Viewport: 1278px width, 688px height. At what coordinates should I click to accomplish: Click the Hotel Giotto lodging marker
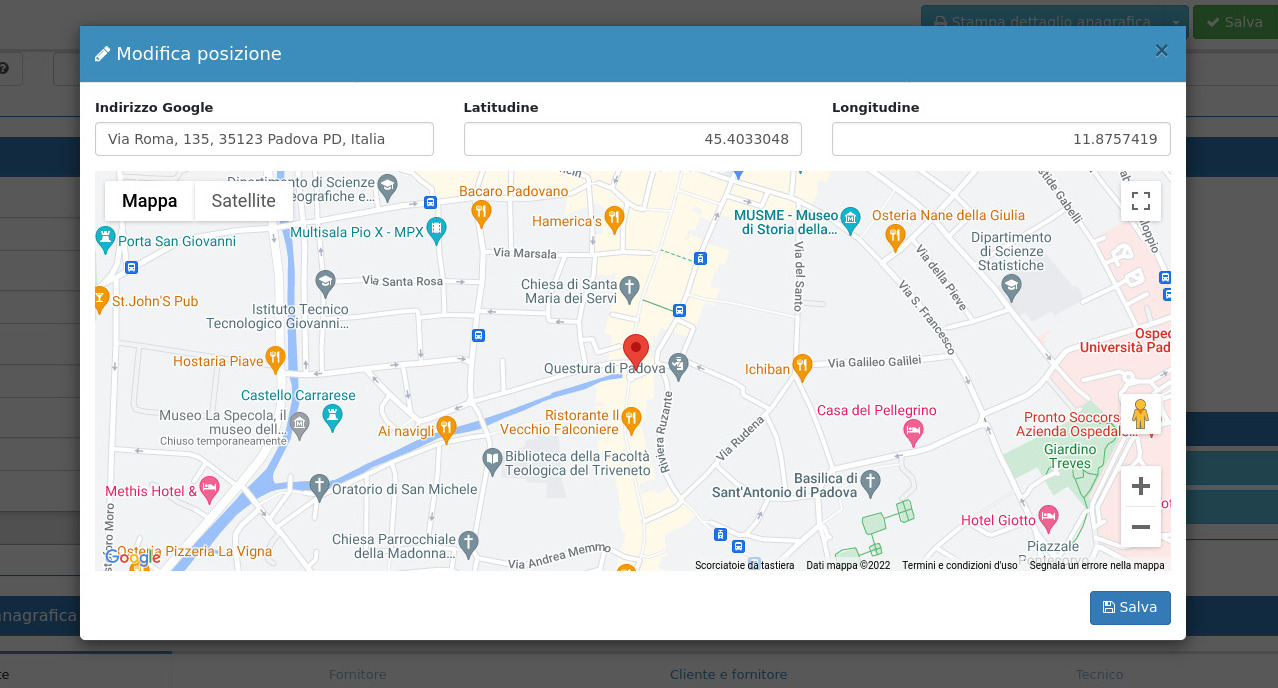pyautogui.click(x=1047, y=519)
